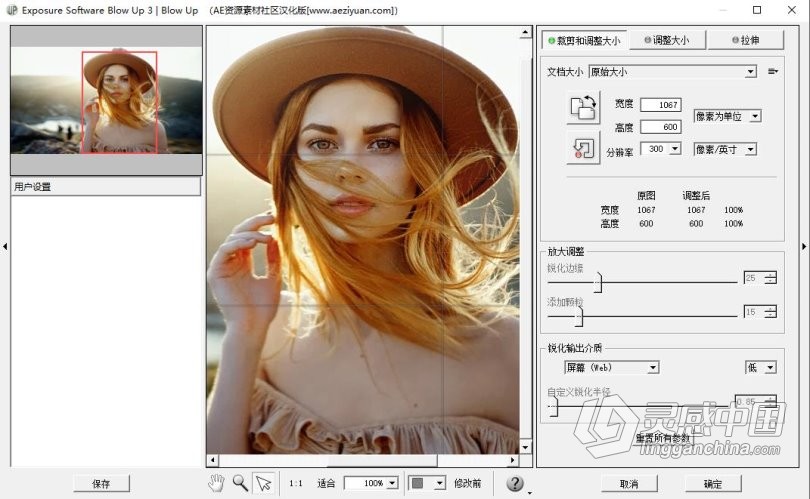Switch to 调整大小 tab

[x=667, y=40]
